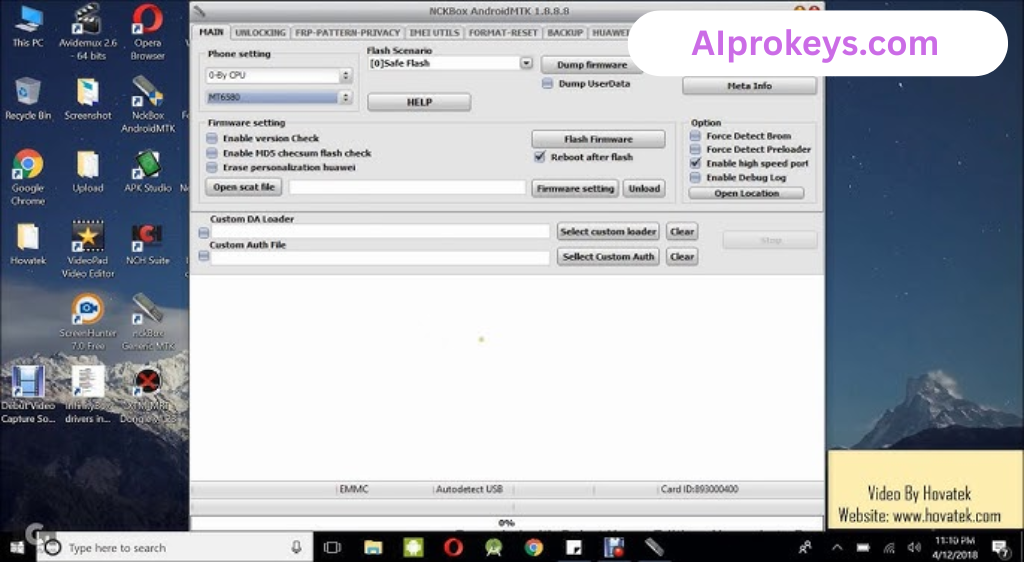Launch ScreenHunter 7.0 Free shortcut
The image size is (1024, 576).
(x=88, y=322)
